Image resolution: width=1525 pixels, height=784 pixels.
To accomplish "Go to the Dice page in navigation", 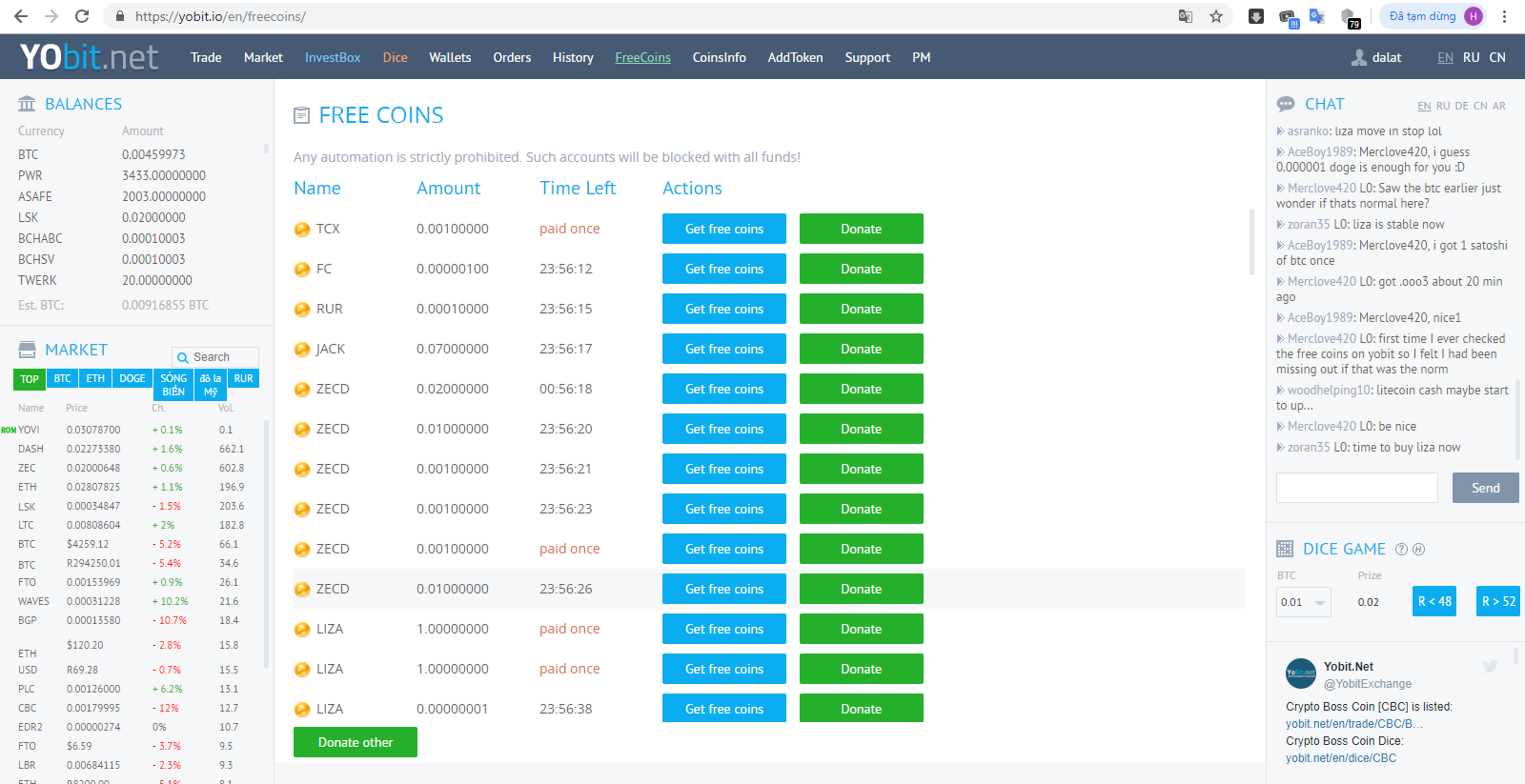I will point(396,57).
